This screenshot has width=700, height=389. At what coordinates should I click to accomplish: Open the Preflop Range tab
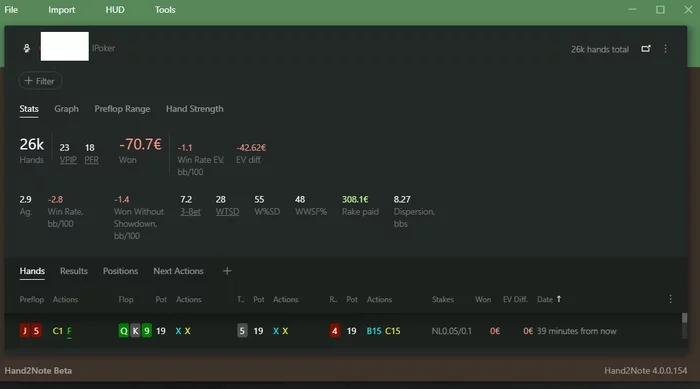122,109
